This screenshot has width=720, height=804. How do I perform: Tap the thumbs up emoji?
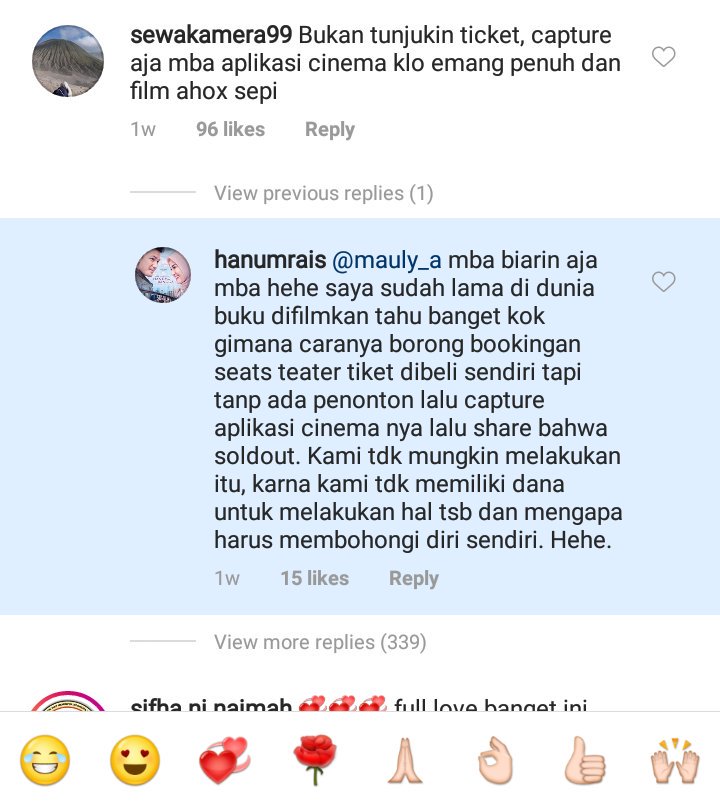[585, 760]
